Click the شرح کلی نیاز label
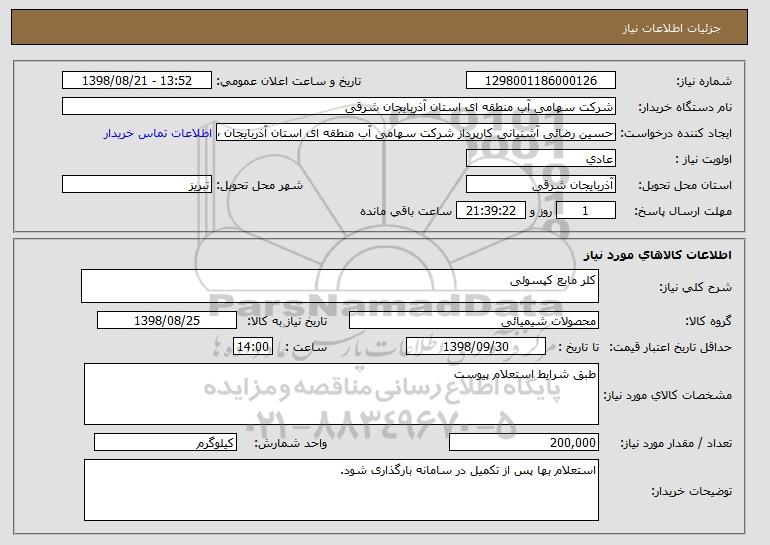The width and height of the screenshot is (770, 545). point(695,287)
